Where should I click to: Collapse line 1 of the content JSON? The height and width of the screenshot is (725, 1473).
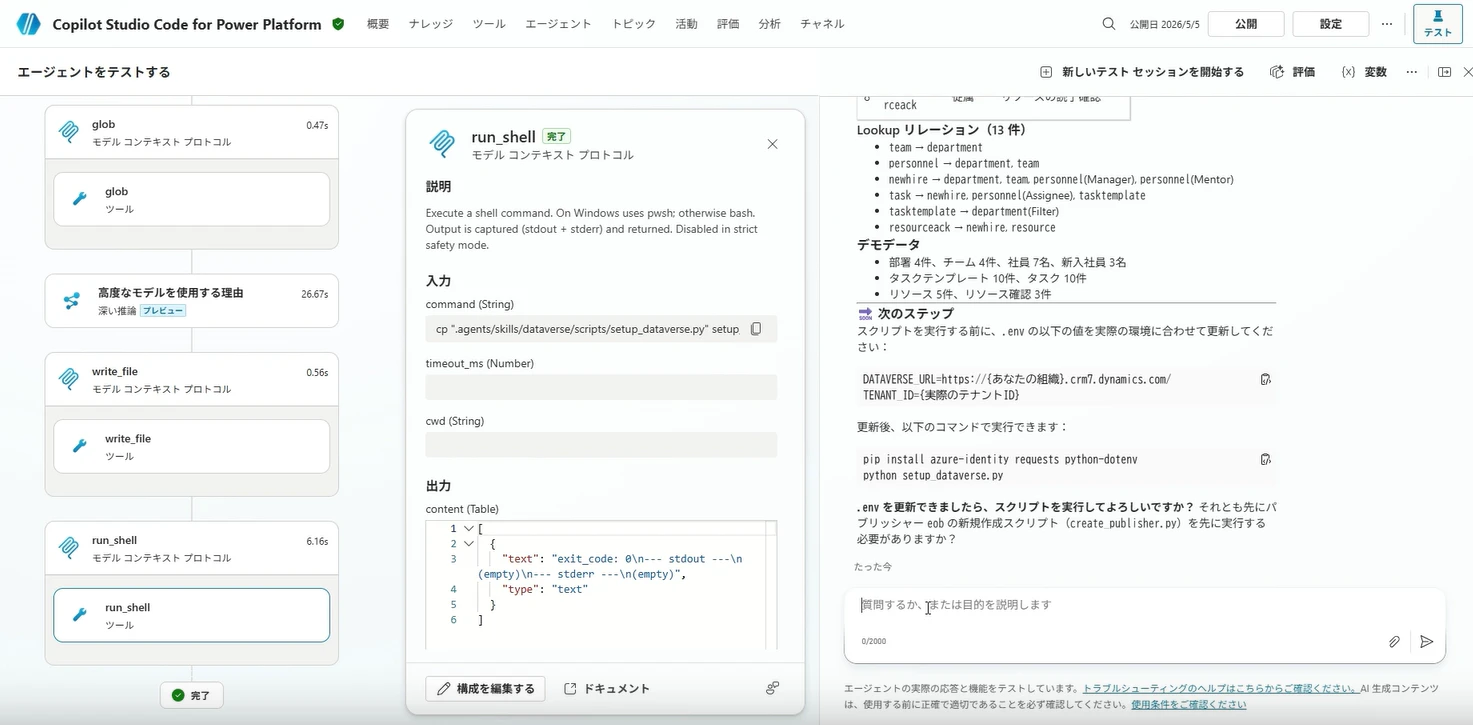(x=468, y=528)
